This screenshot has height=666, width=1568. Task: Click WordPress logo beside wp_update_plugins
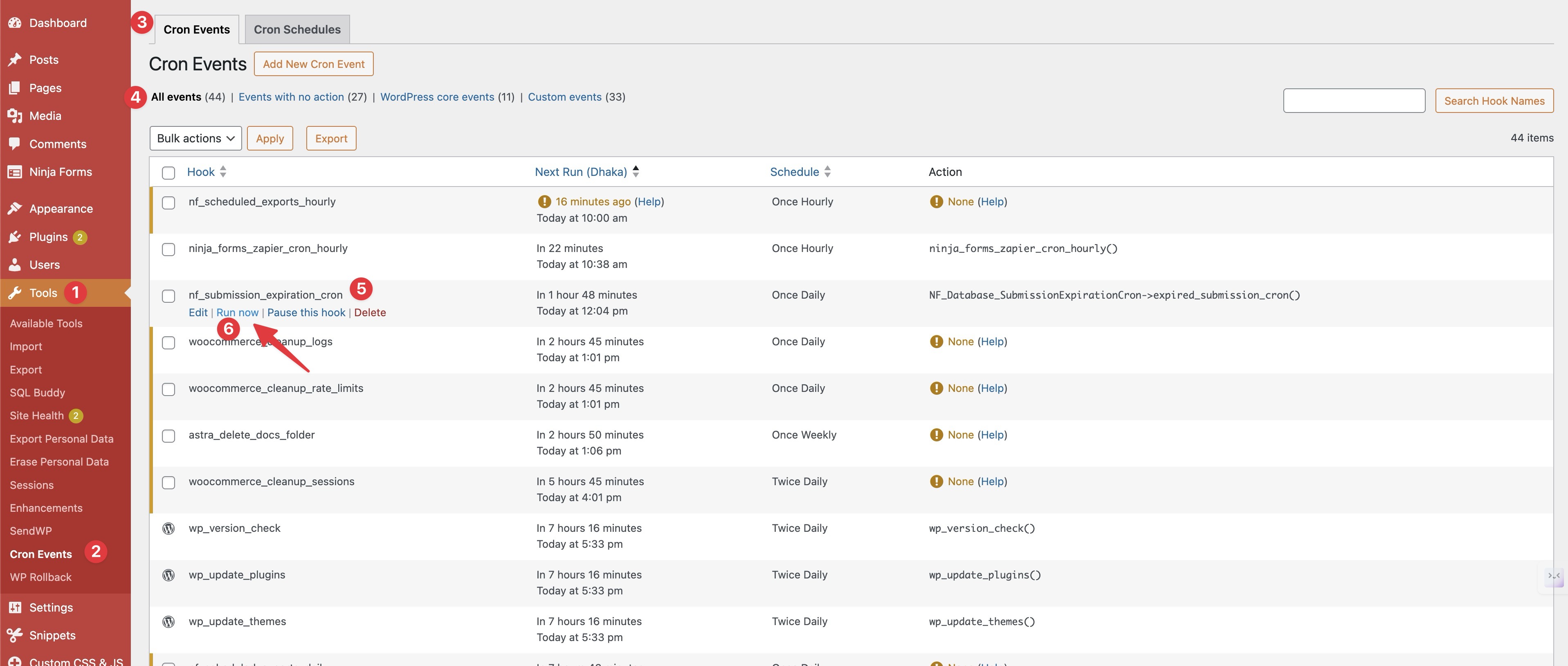168,575
